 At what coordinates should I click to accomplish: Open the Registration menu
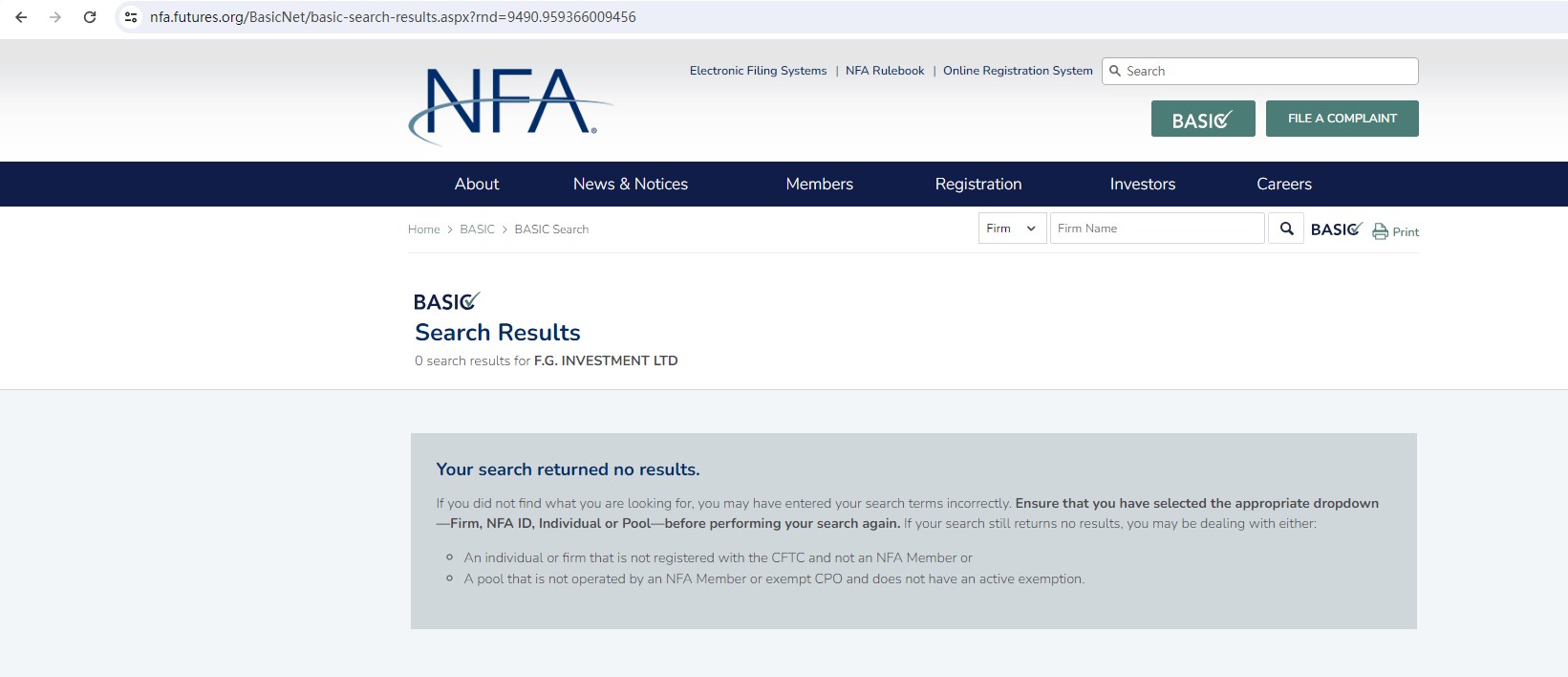(978, 184)
